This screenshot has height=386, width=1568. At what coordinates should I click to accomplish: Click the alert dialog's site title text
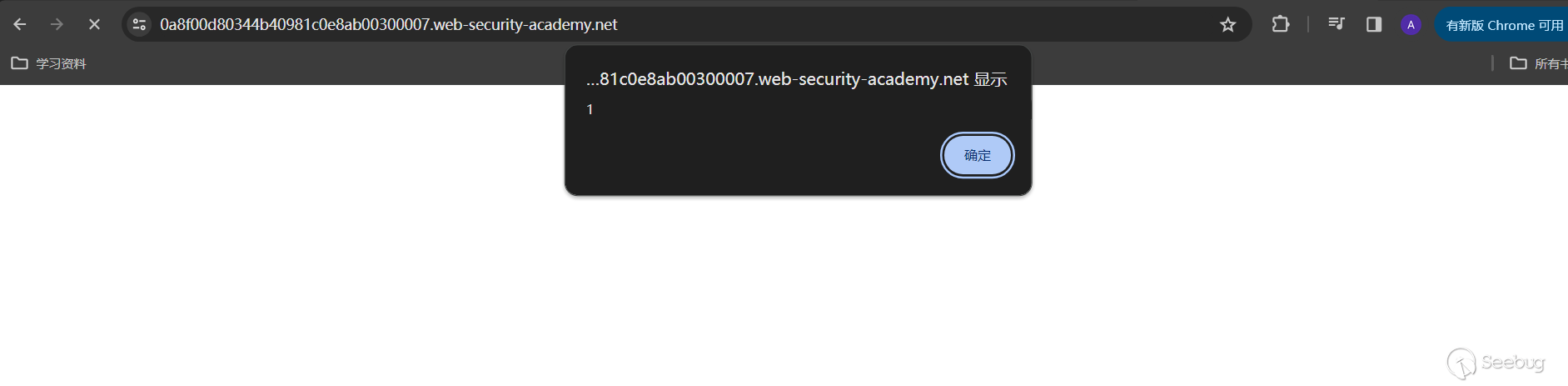point(796,79)
